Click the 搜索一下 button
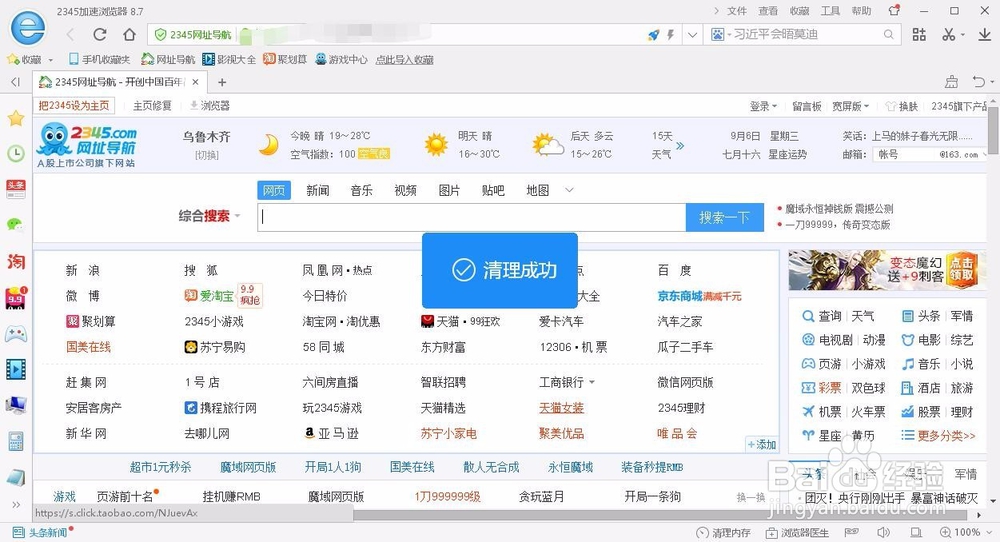The width and height of the screenshot is (1000, 542). coord(724,217)
